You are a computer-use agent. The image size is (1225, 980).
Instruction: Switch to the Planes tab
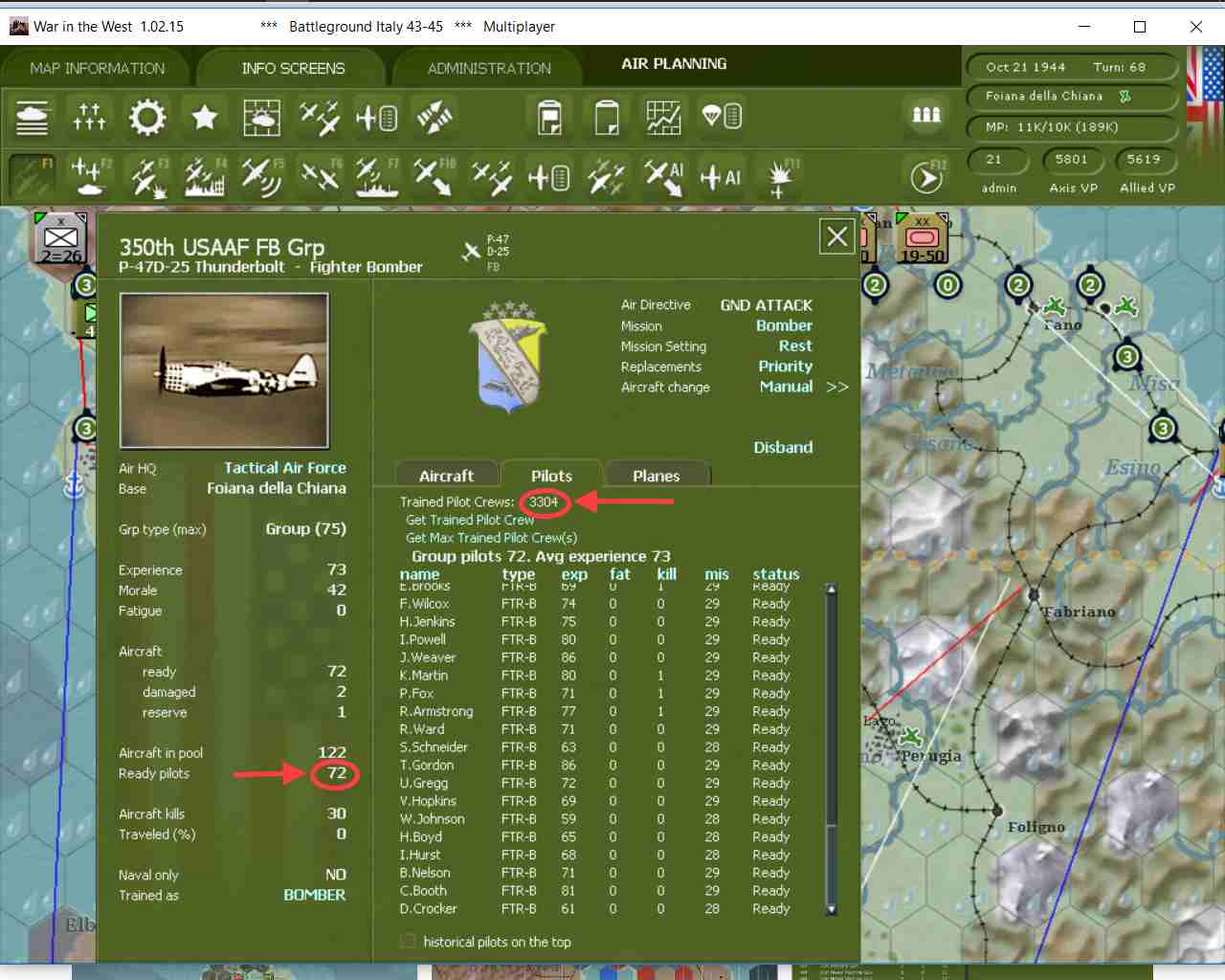coord(656,476)
